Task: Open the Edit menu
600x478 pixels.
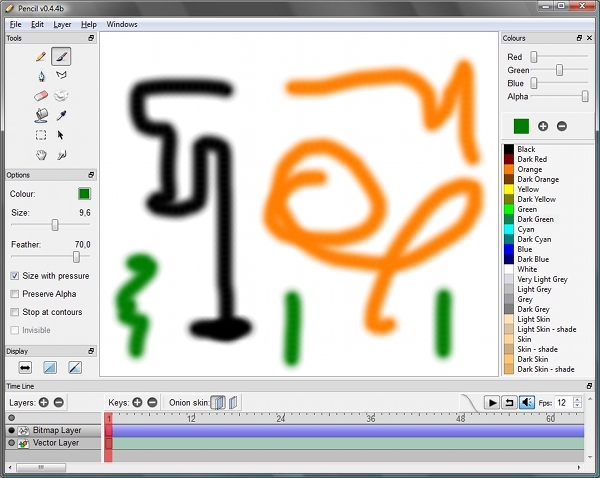Action: pyautogui.click(x=37, y=24)
